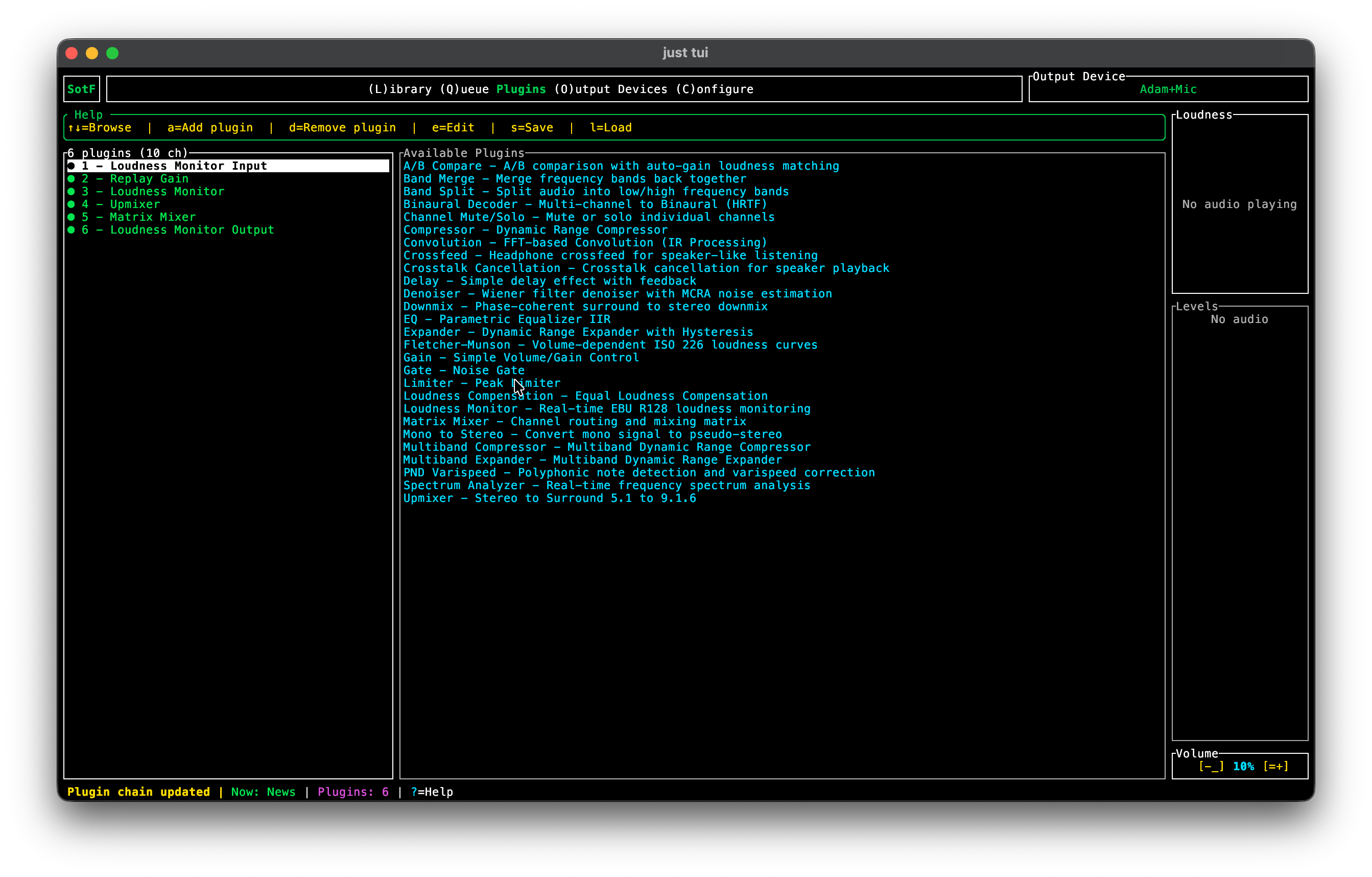
Task: Select the Downmix plugin entry
Action: (x=585, y=307)
